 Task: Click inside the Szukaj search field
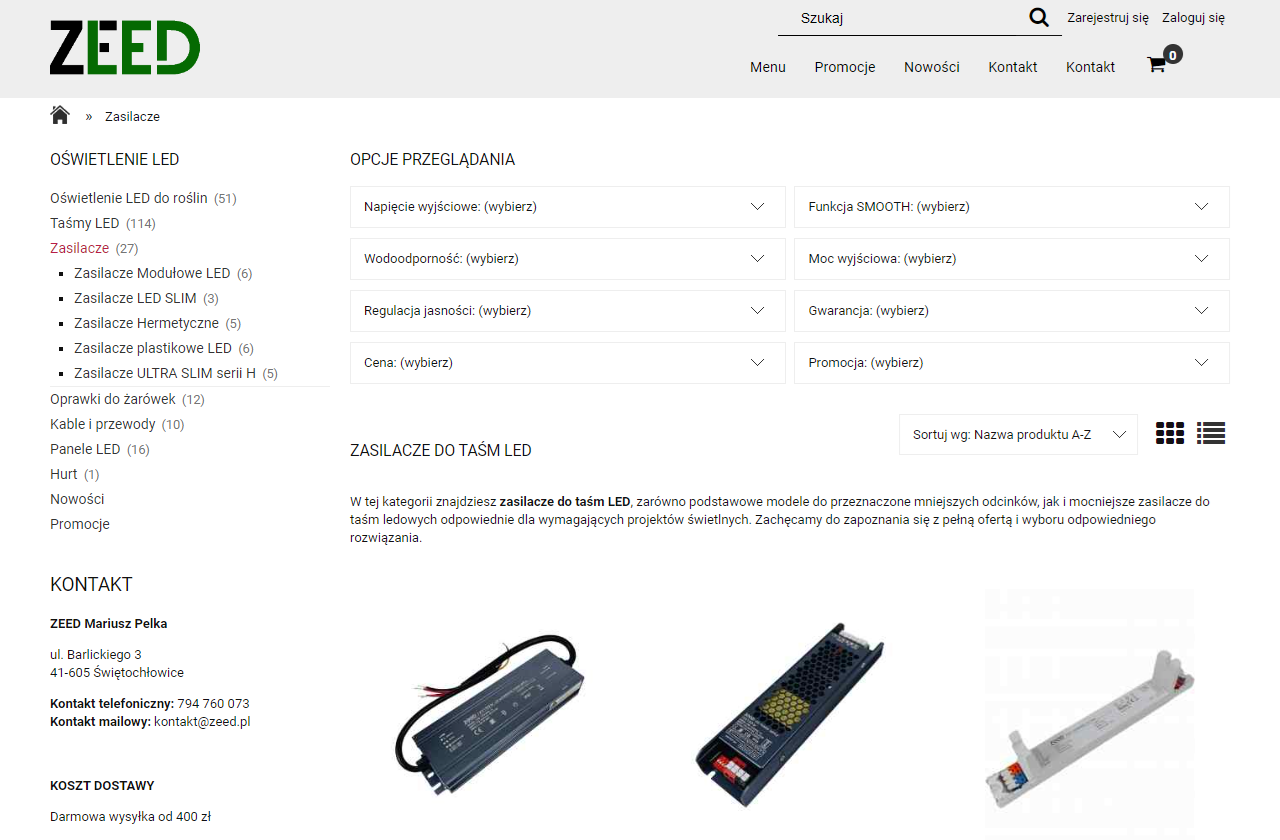900,17
